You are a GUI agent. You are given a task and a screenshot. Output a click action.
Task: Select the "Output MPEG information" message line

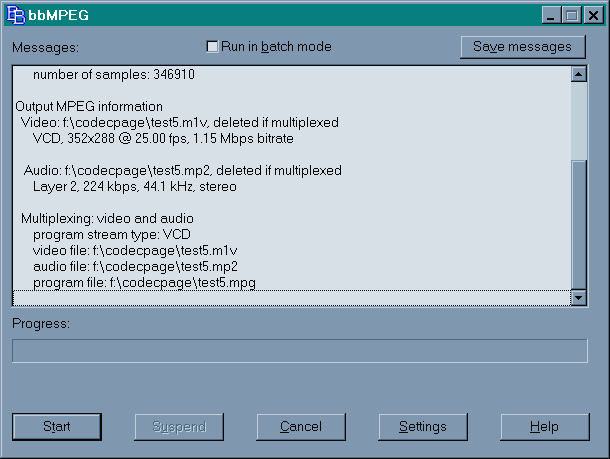click(89, 107)
